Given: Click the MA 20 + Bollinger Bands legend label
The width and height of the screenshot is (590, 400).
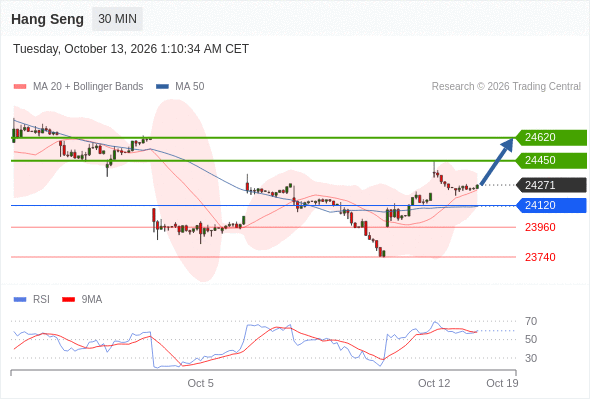Looking at the screenshot, I should coord(88,87).
